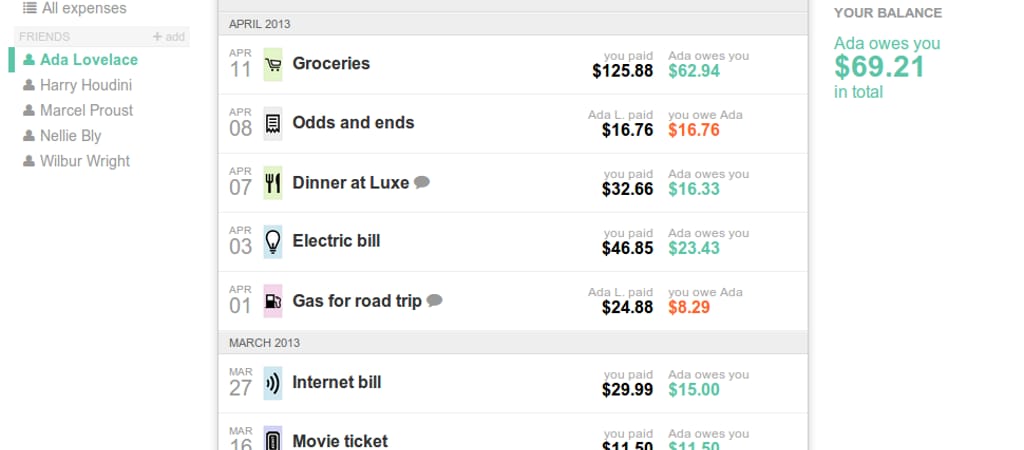Click the Odds and ends receipt icon
This screenshot has width=1024, height=450.
pos(272,124)
